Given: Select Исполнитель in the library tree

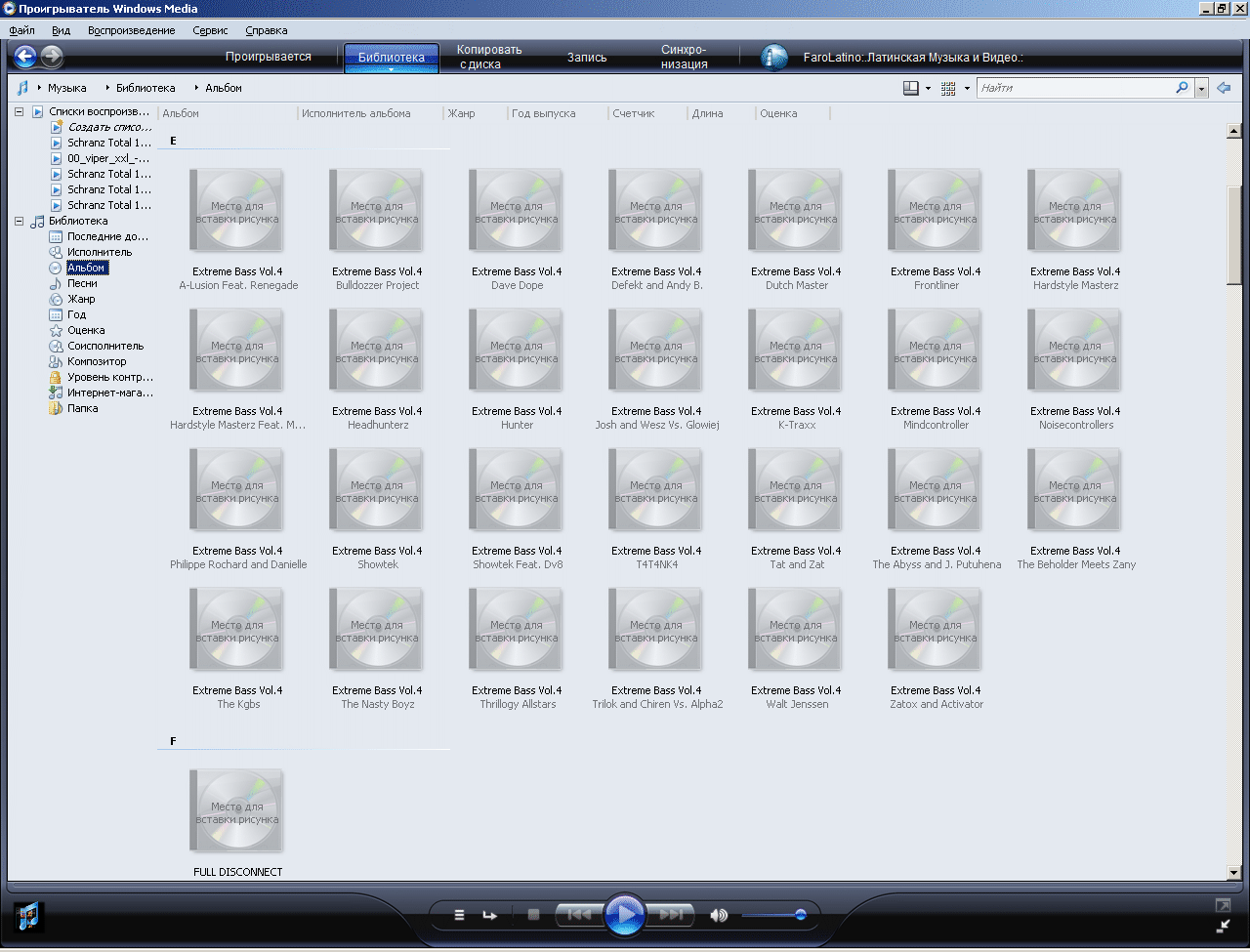Looking at the screenshot, I should (99, 252).
